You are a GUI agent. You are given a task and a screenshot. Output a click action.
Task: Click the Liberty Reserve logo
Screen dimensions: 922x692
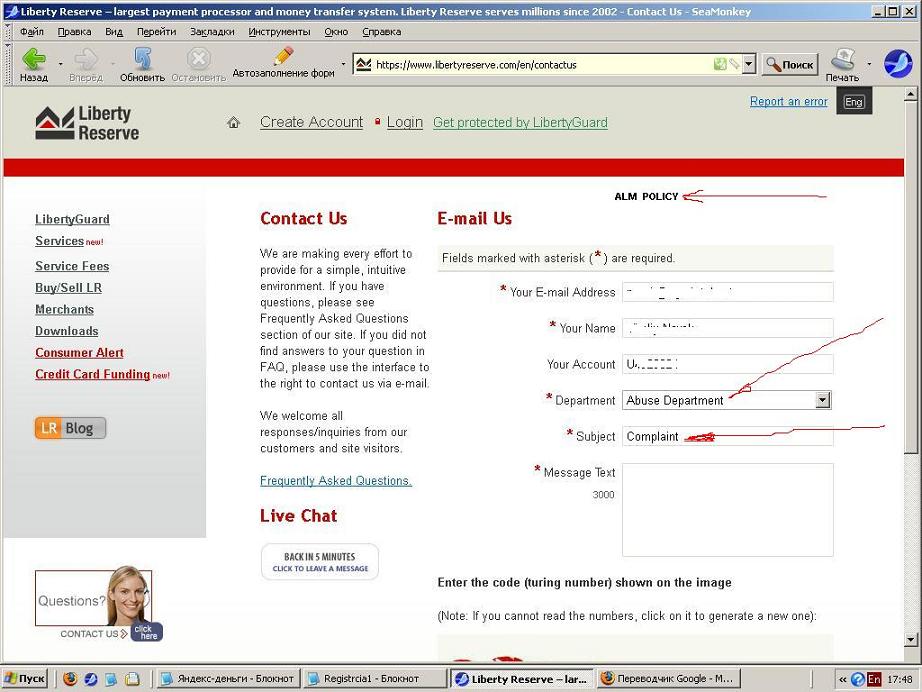[x=87, y=123]
